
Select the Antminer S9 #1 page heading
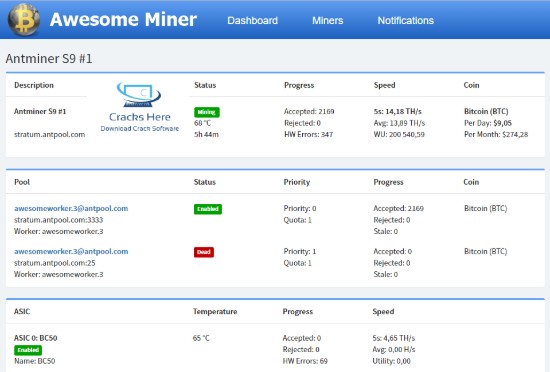(x=49, y=59)
